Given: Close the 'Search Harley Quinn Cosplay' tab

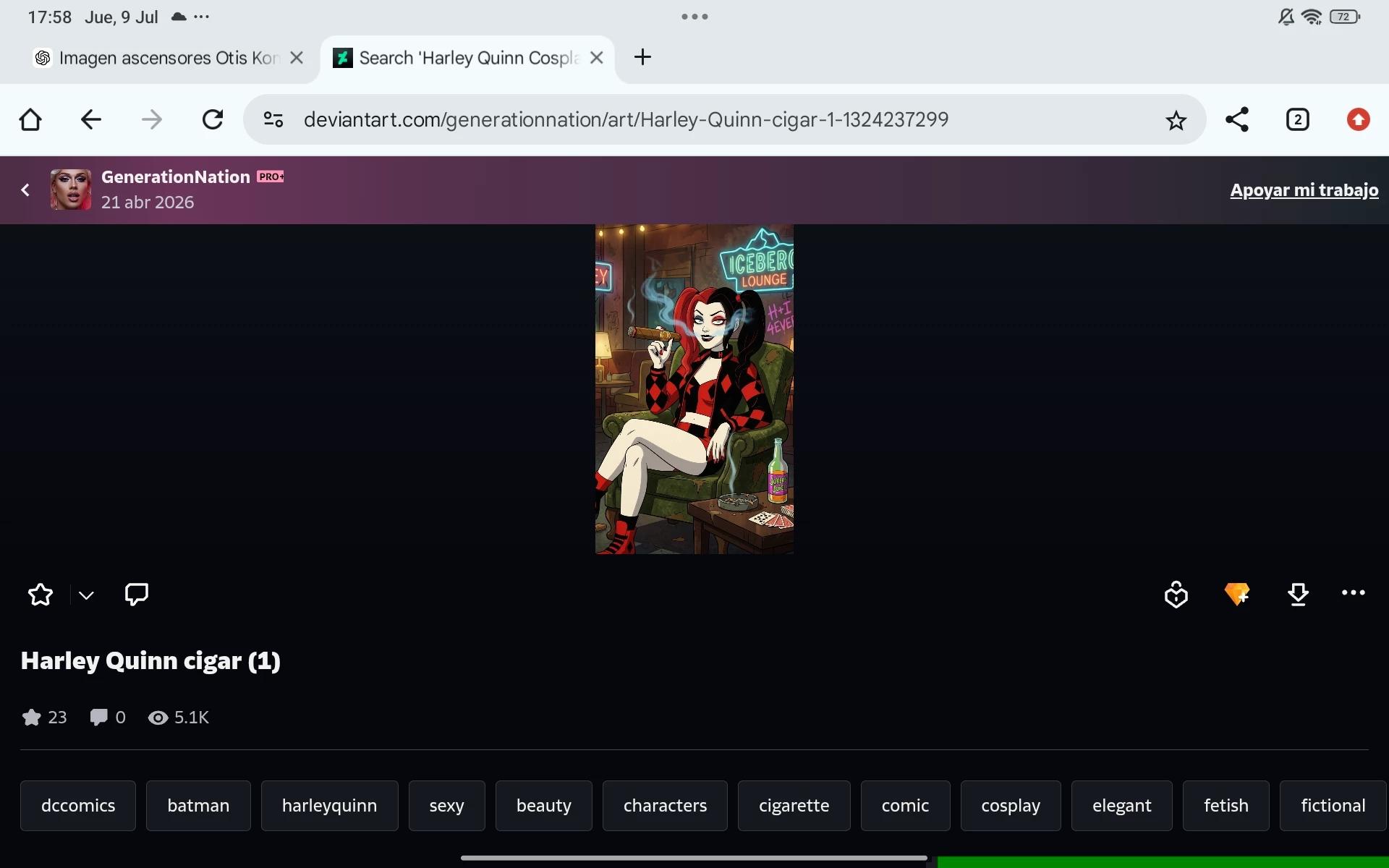Looking at the screenshot, I should click(597, 58).
